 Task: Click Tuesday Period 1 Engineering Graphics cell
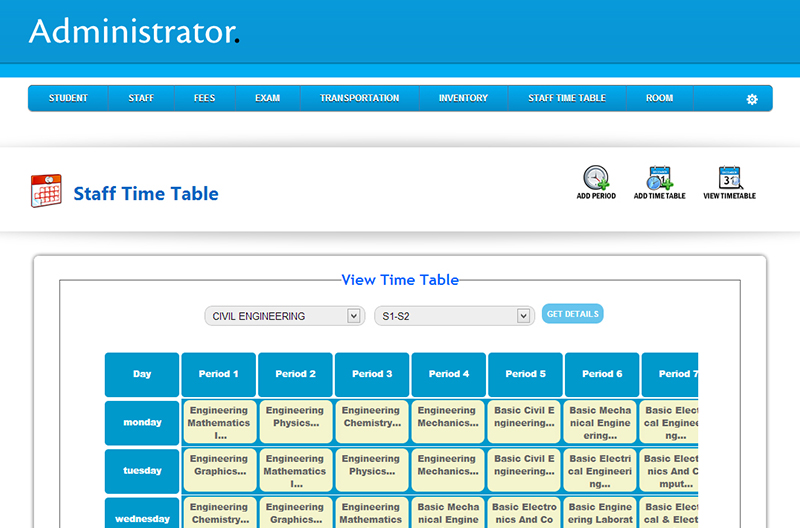(x=219, y=471)
